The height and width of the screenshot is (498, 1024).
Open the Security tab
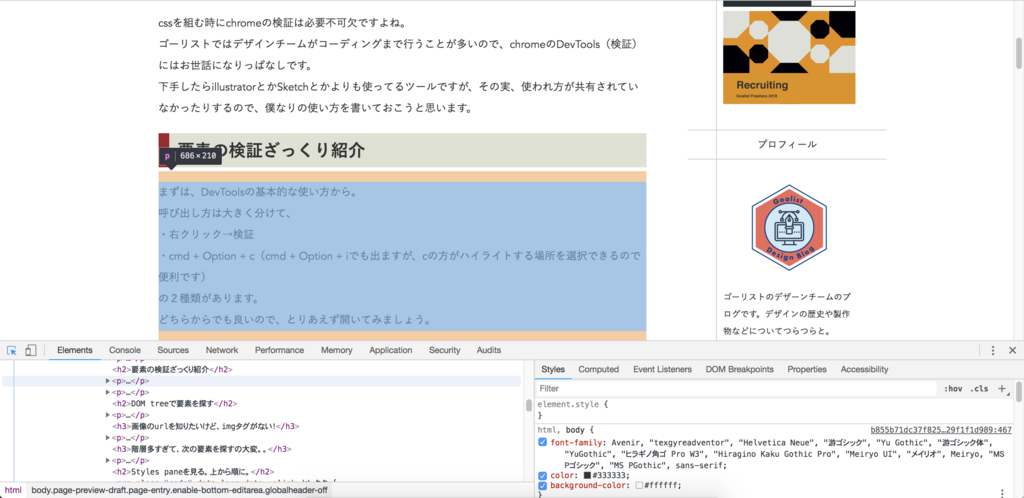tap(445, 350)
